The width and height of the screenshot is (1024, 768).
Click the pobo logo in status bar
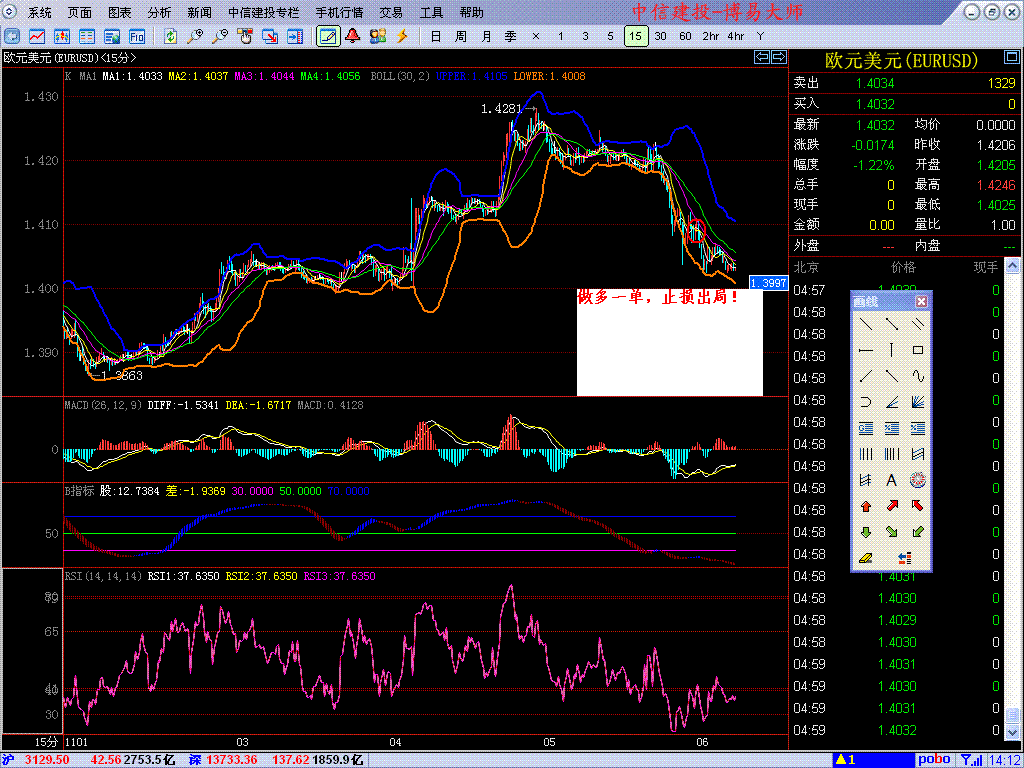click(x=935, y=760)
